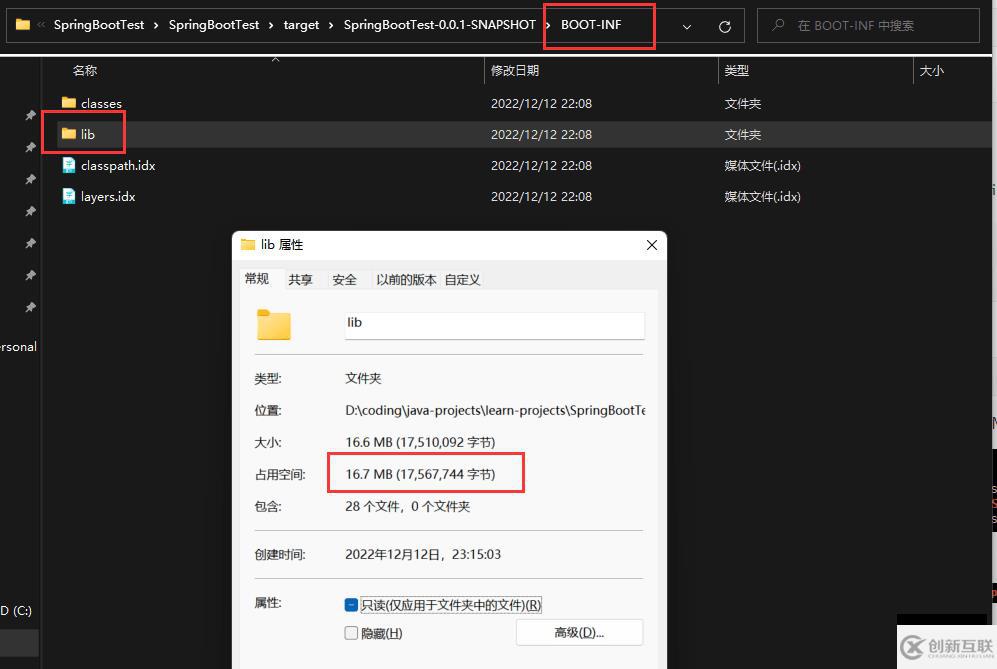
Task: Select the classes folder name
Action: click(101, 103)
